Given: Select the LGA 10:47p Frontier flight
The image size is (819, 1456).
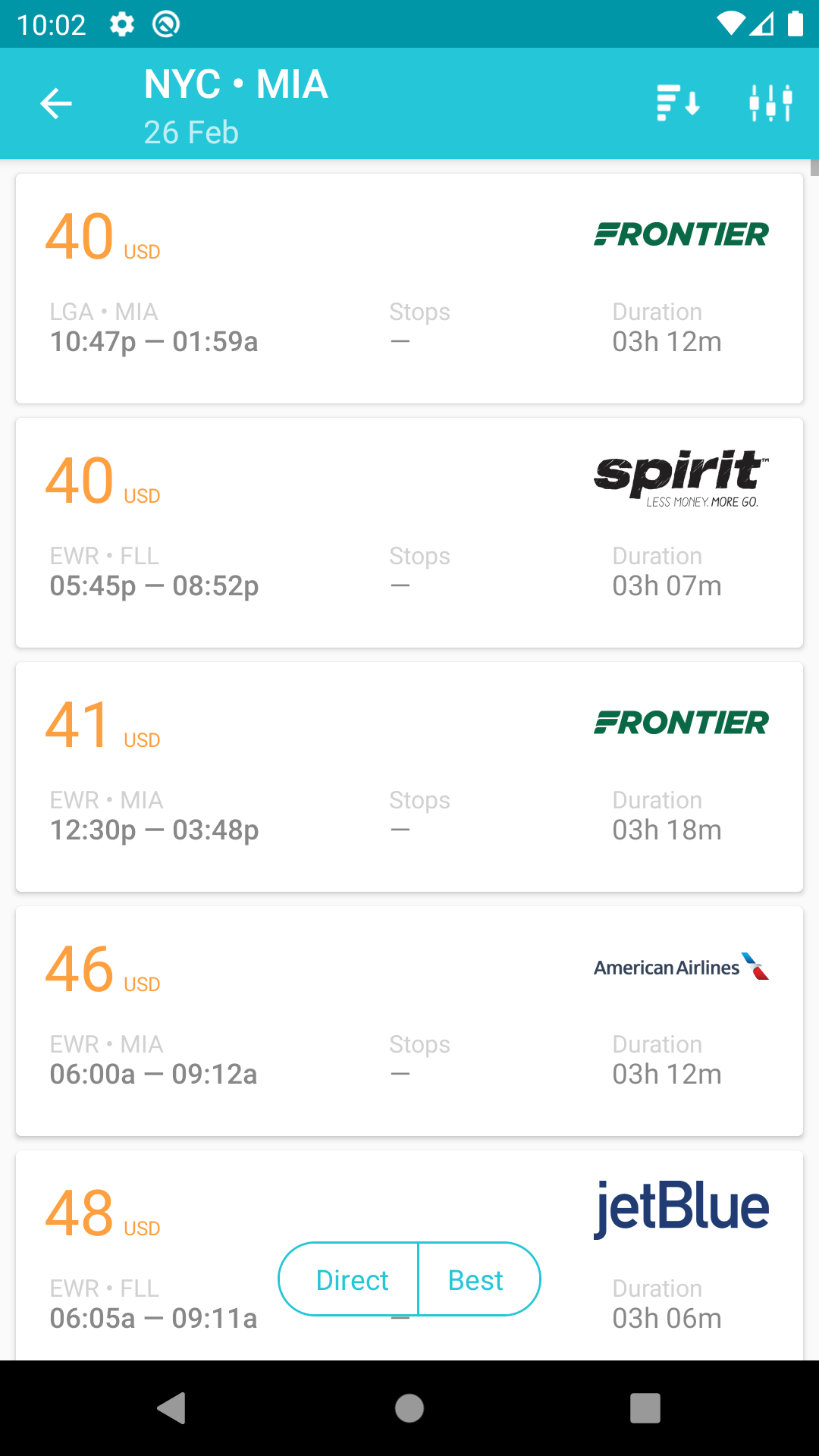Looking at the screenshot, I should 409,289.
